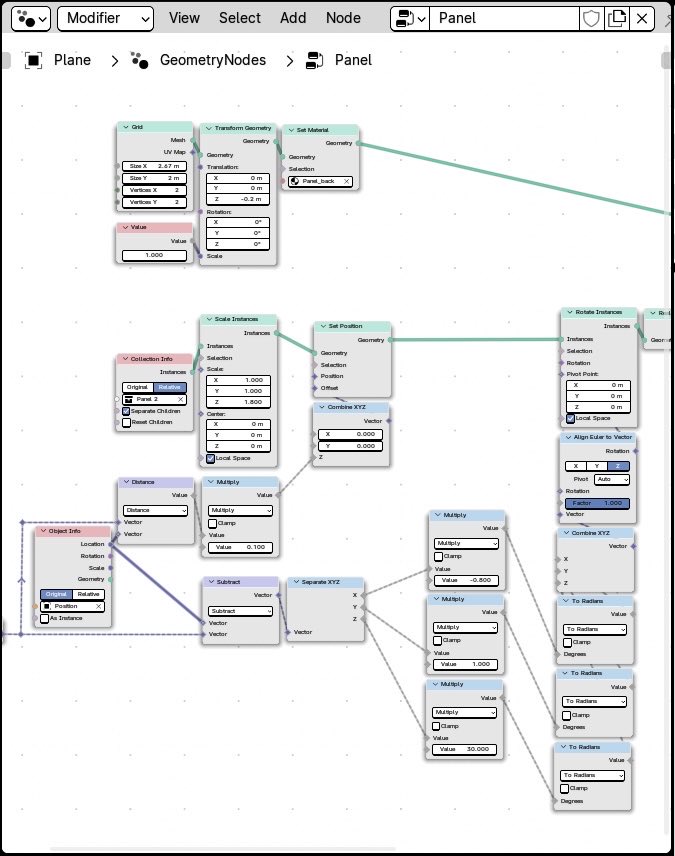Collapse the Collection Info node
This screenshot has width=675, height=856.
pos(125,359)
